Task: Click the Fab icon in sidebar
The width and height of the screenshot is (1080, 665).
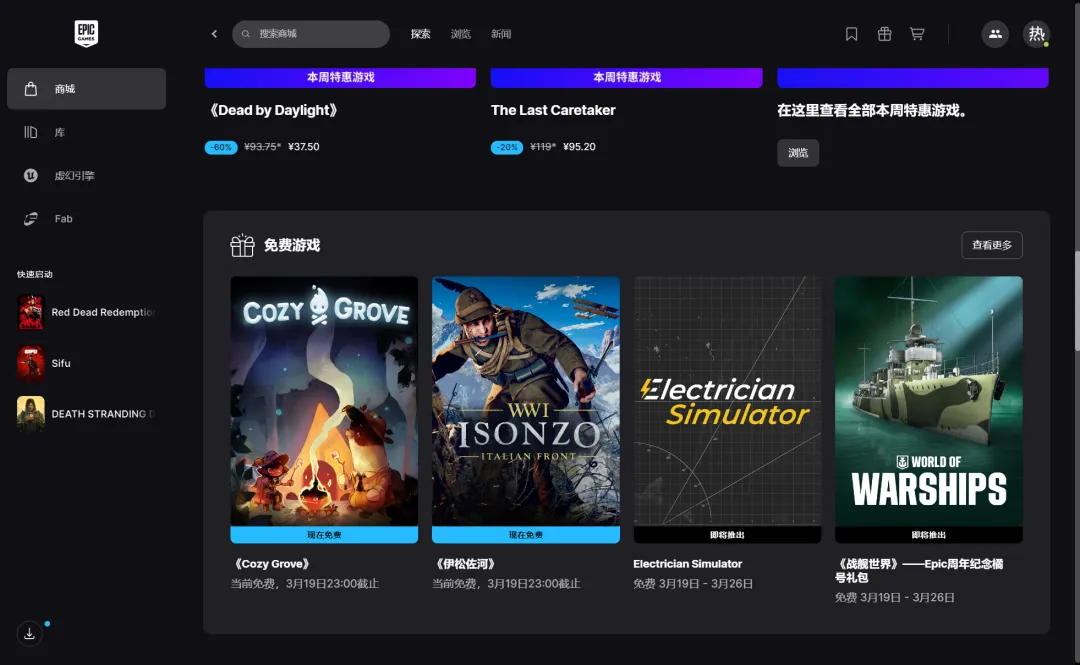Action: click(31, 218)
